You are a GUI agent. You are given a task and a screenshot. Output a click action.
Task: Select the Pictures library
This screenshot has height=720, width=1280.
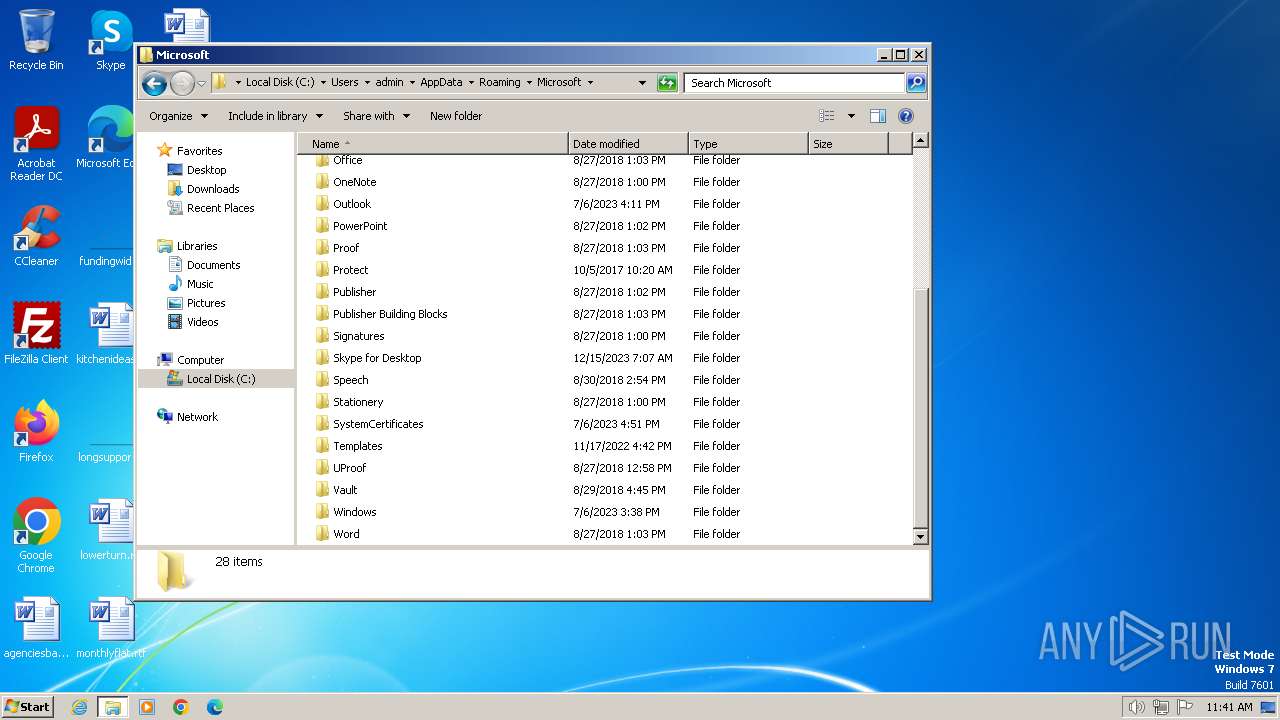206,303
